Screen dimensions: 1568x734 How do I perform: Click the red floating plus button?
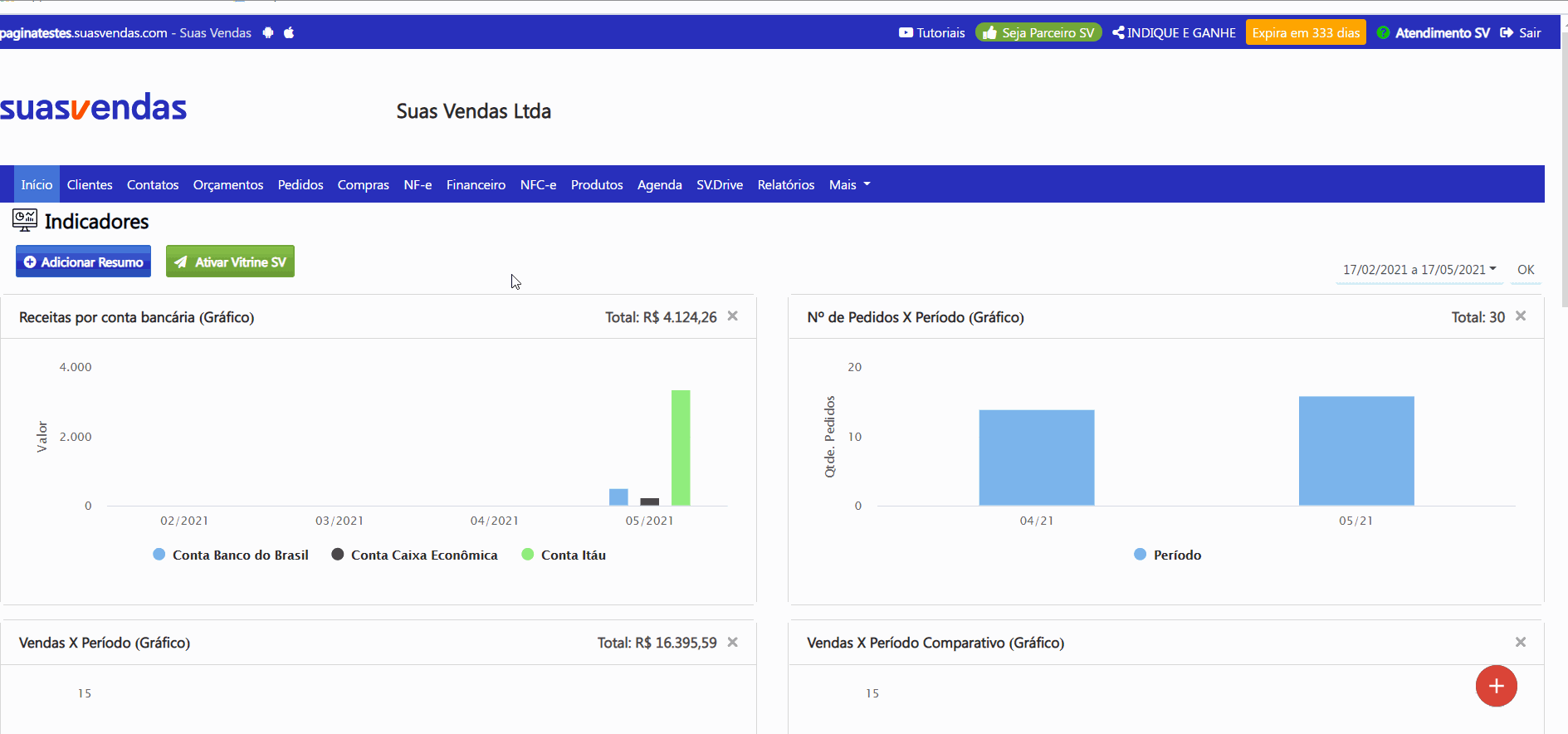click(x=1496, y=686)
